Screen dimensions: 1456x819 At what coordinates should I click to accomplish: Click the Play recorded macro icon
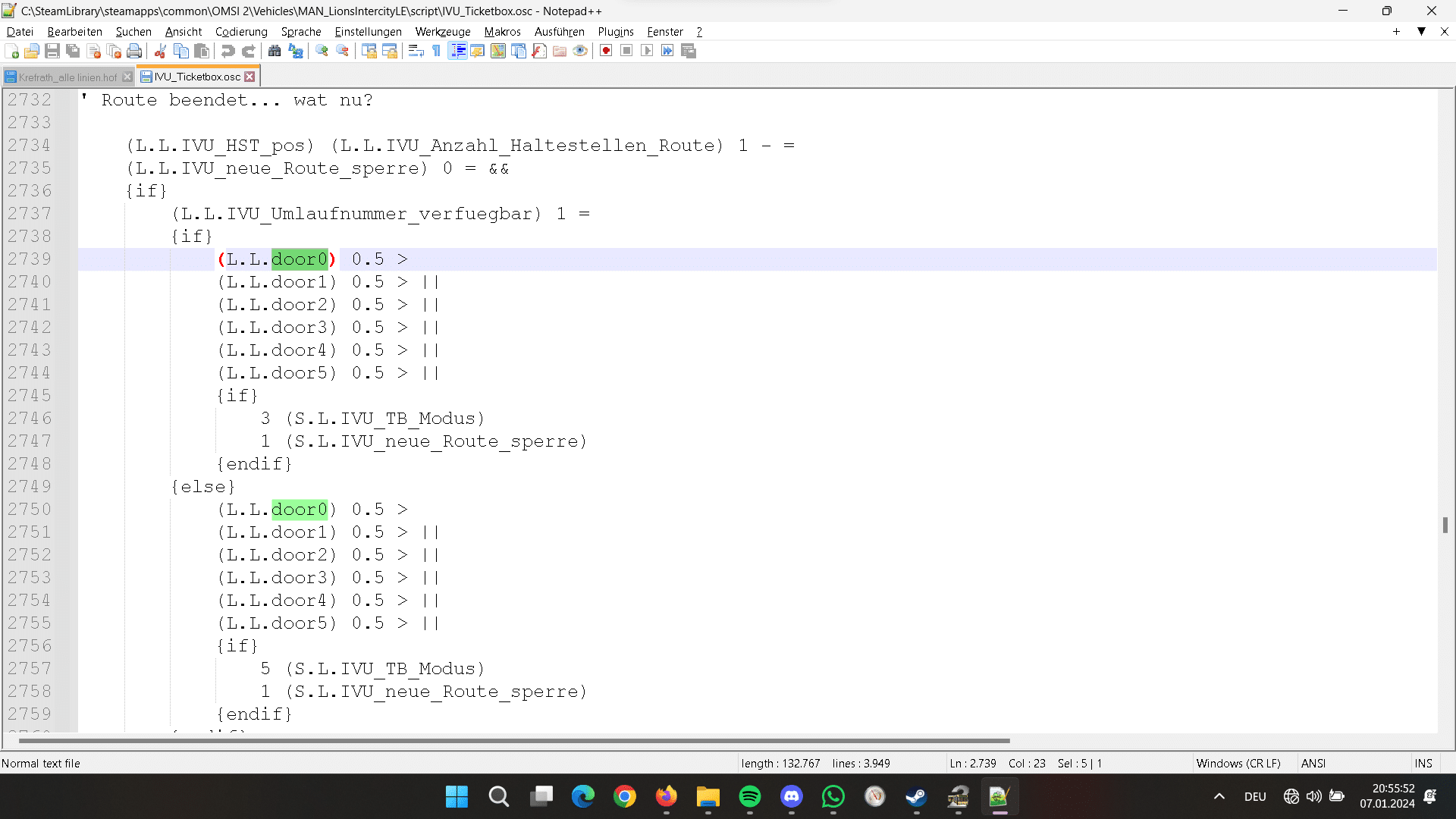tap(647, 51)
